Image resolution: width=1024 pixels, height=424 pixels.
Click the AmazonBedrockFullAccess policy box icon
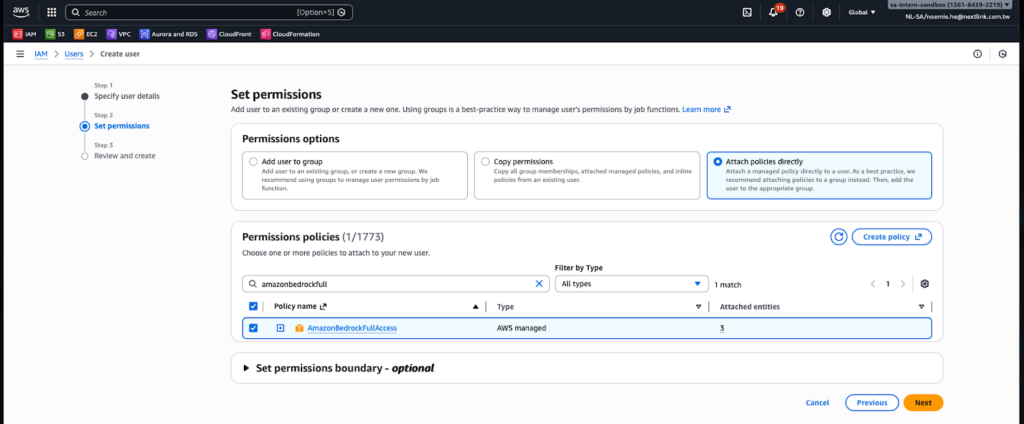click(299, 328)
